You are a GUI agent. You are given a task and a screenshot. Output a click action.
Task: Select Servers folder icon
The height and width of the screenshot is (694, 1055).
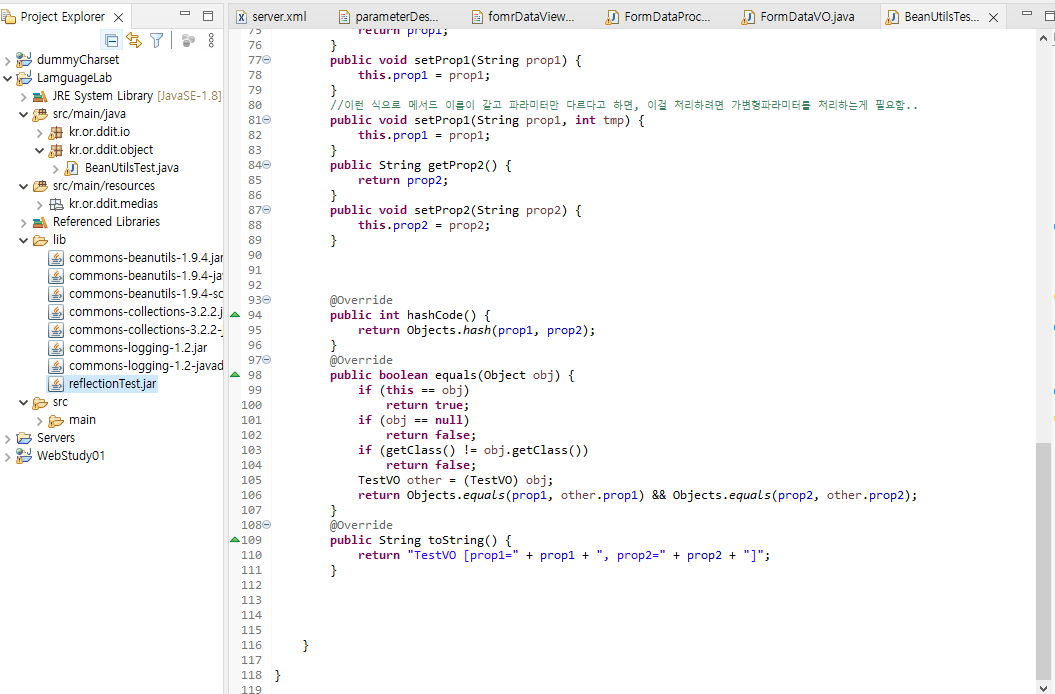(x=24, y=438)
